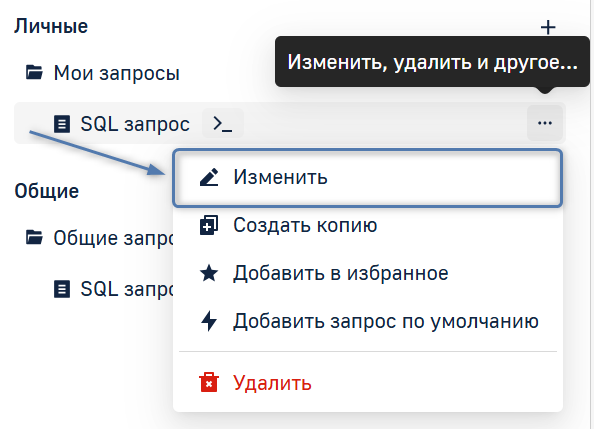Collapse the Общие запросы folder
The height and width of the screenshot is (429, 594).
coord(100,238)
